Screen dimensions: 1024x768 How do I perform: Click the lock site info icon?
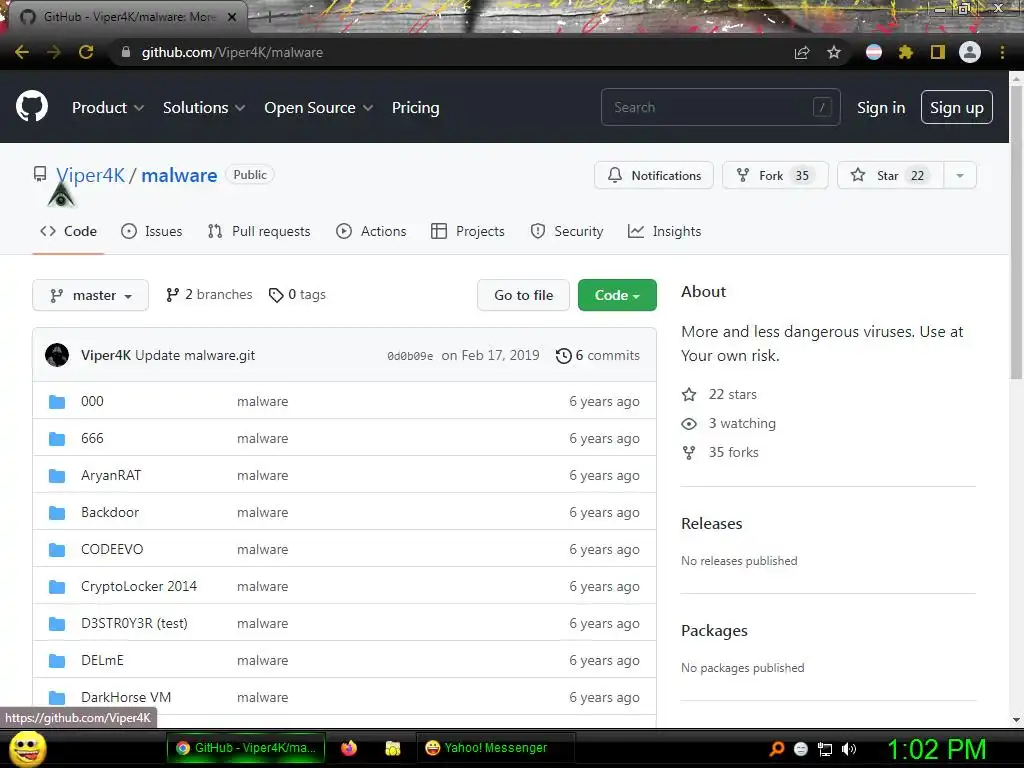[x=126, y=52]
